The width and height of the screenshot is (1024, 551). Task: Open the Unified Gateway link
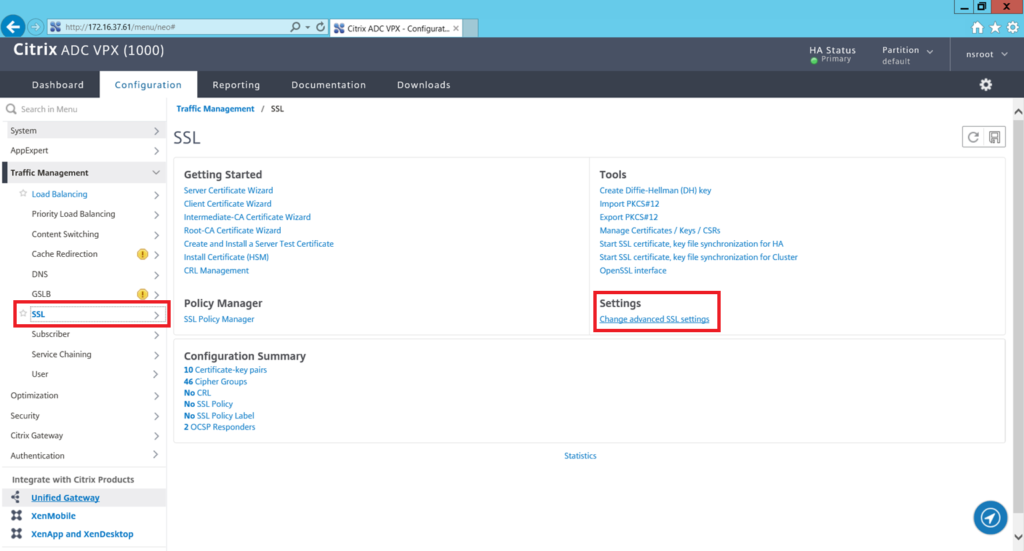coord(65,497)
